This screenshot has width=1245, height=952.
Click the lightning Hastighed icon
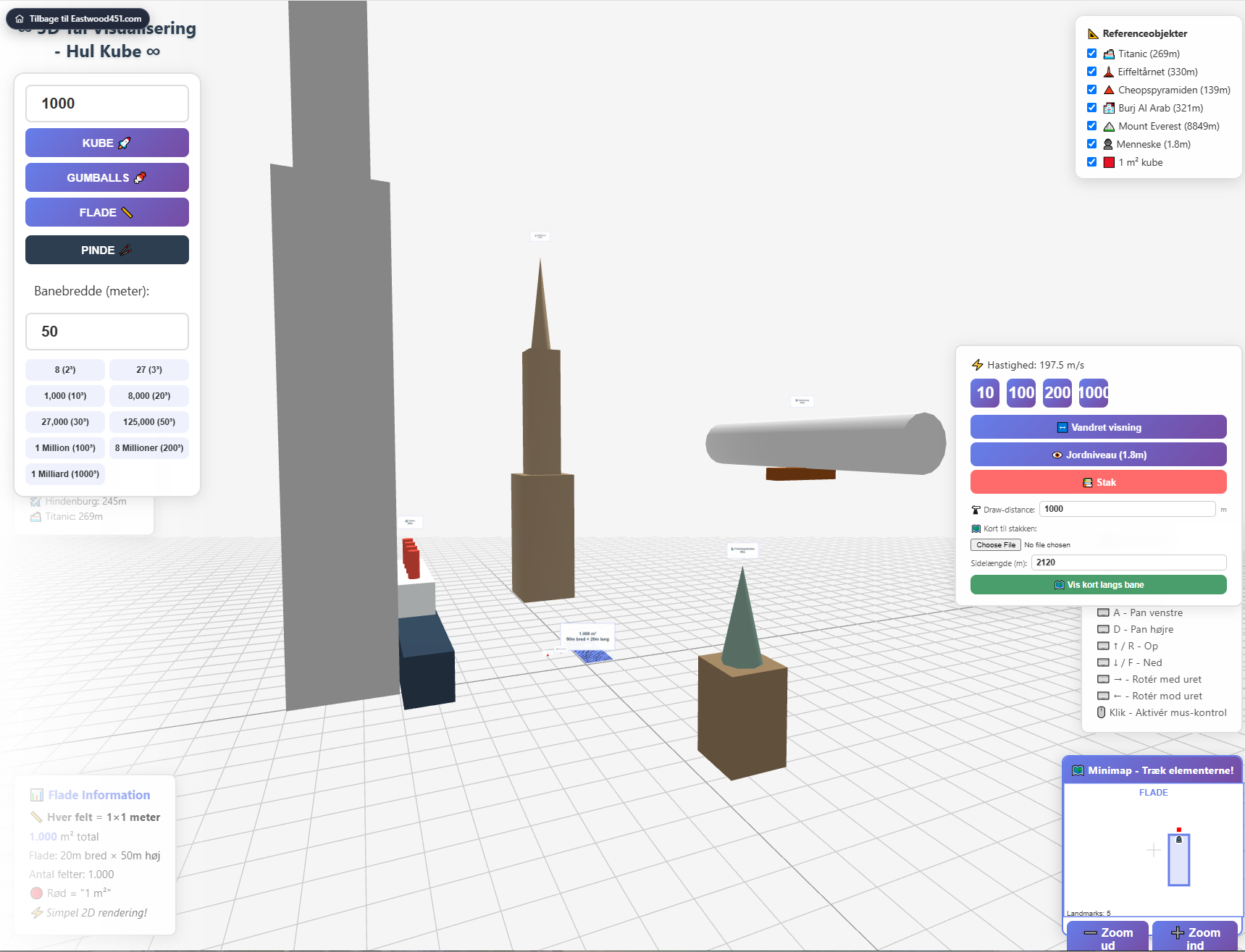[978, 365]
